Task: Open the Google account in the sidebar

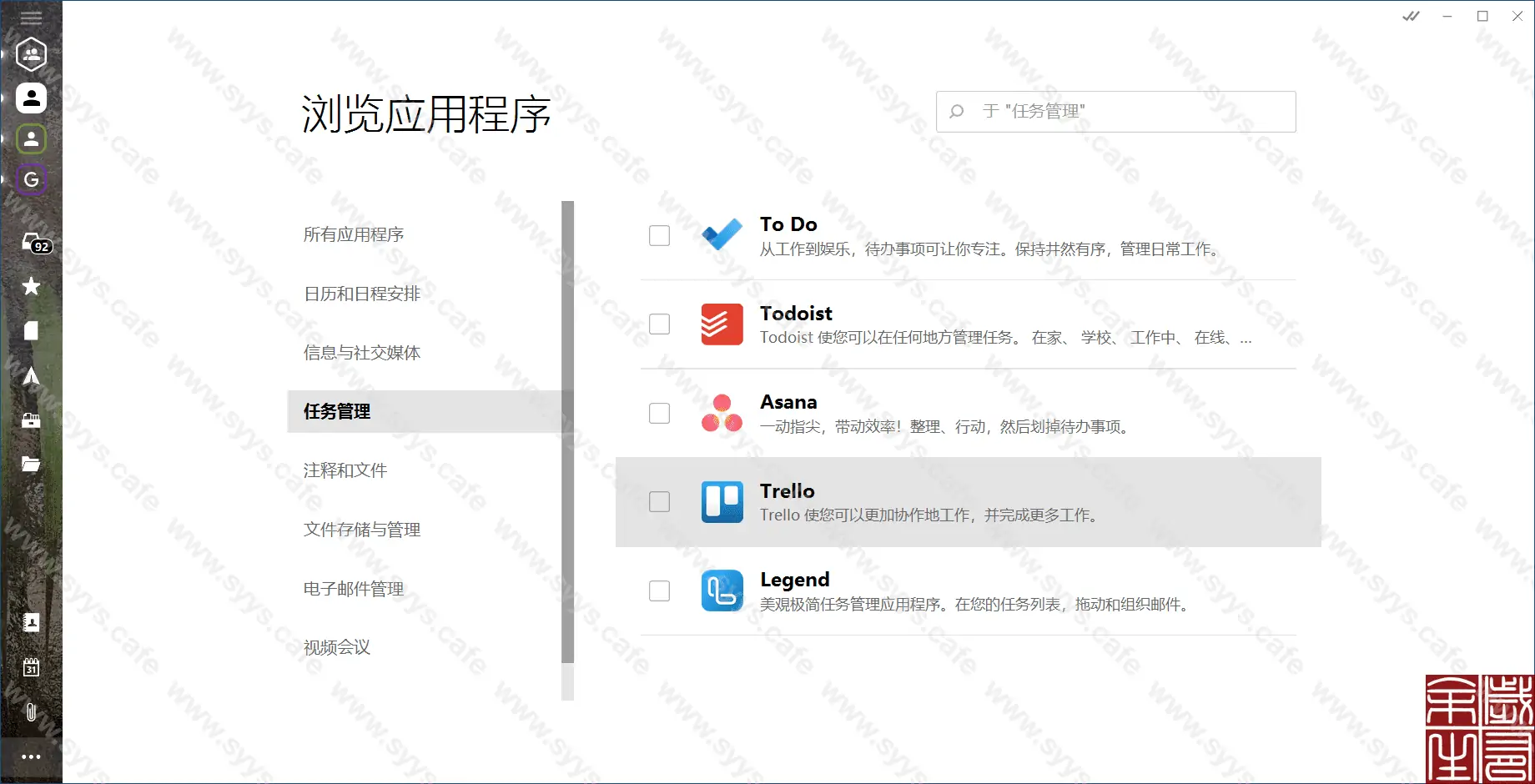Action: point(31,178)
